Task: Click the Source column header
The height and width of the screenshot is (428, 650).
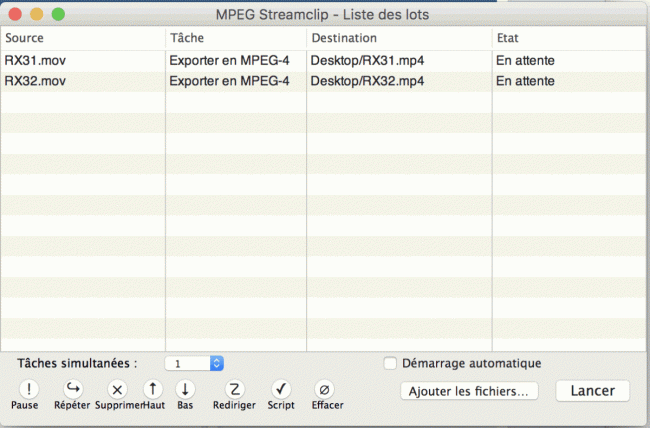Action: [x=83, y=38]
